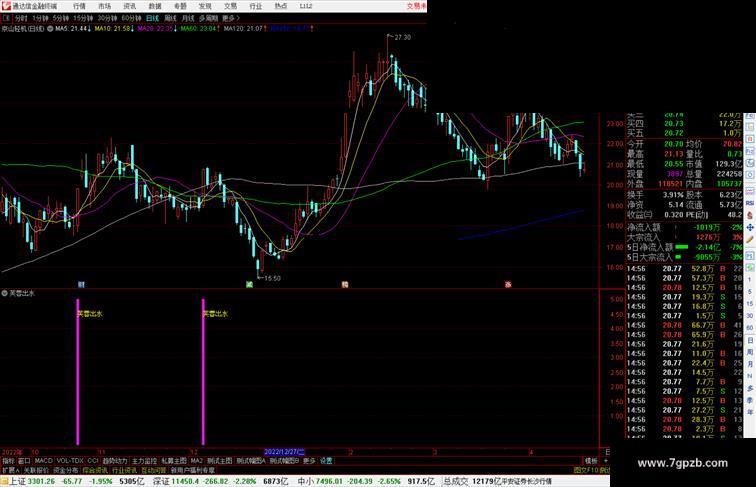
Task: Select the CCI indicator tab
Action: point(93,461)
